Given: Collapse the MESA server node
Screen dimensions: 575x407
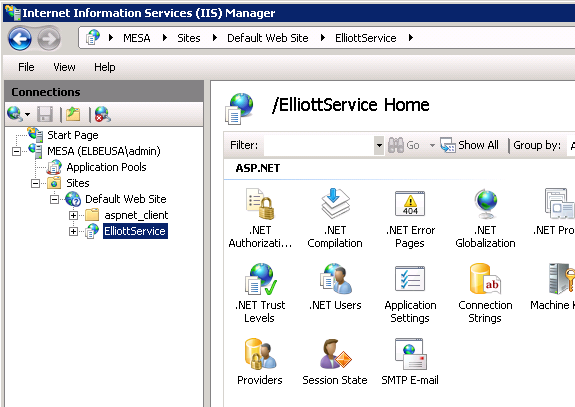Looking at the screenshot, I should click(x=17, y=151).
